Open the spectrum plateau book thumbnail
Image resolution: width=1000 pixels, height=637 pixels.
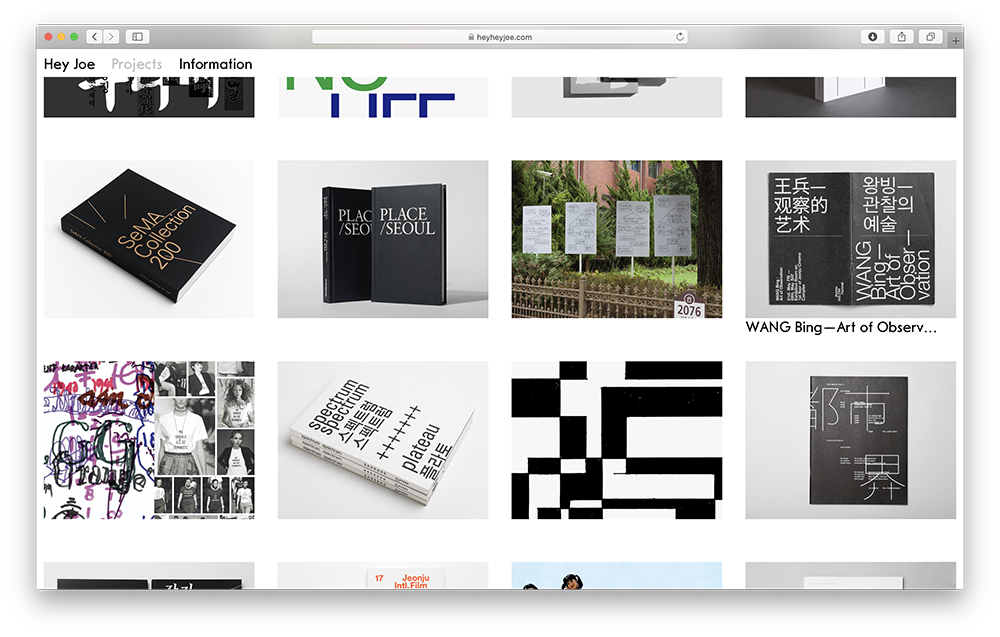coord(383,440)
